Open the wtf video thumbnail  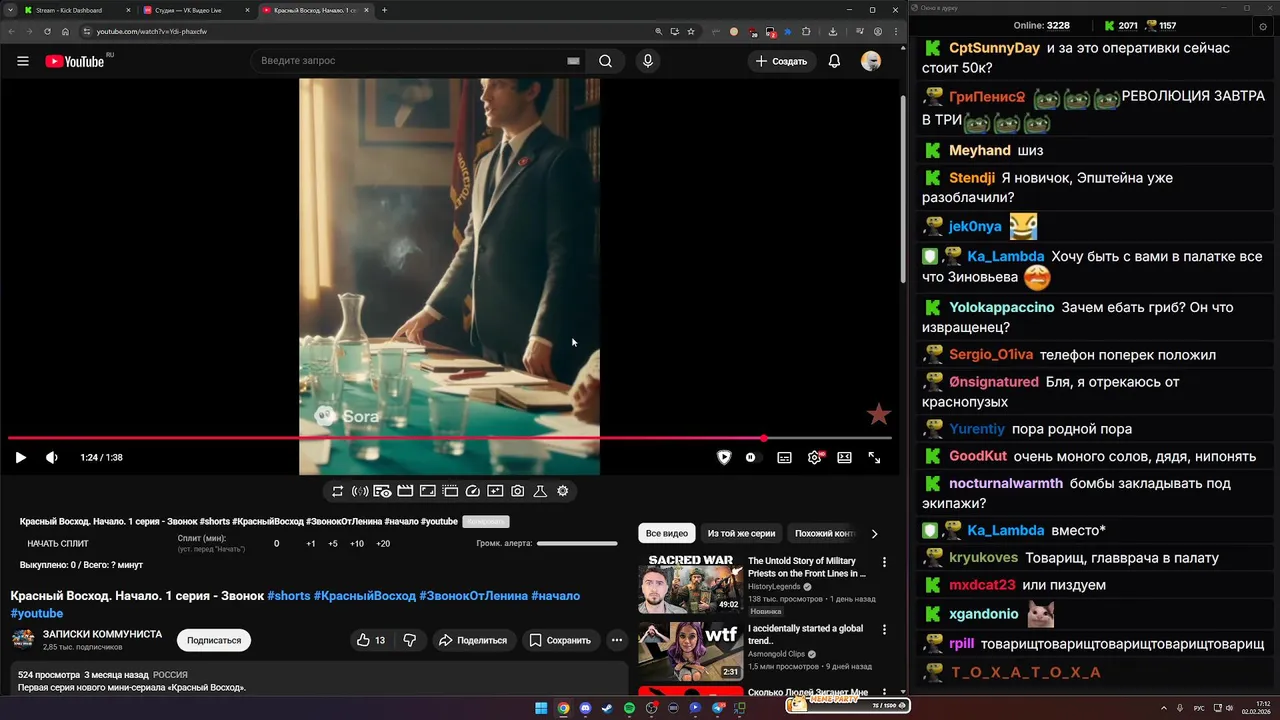(x=691, y=650)
